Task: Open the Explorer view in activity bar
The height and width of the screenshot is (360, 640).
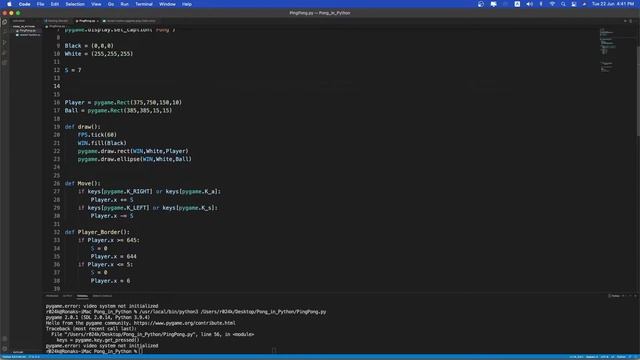Action: (x=4, y=22)
